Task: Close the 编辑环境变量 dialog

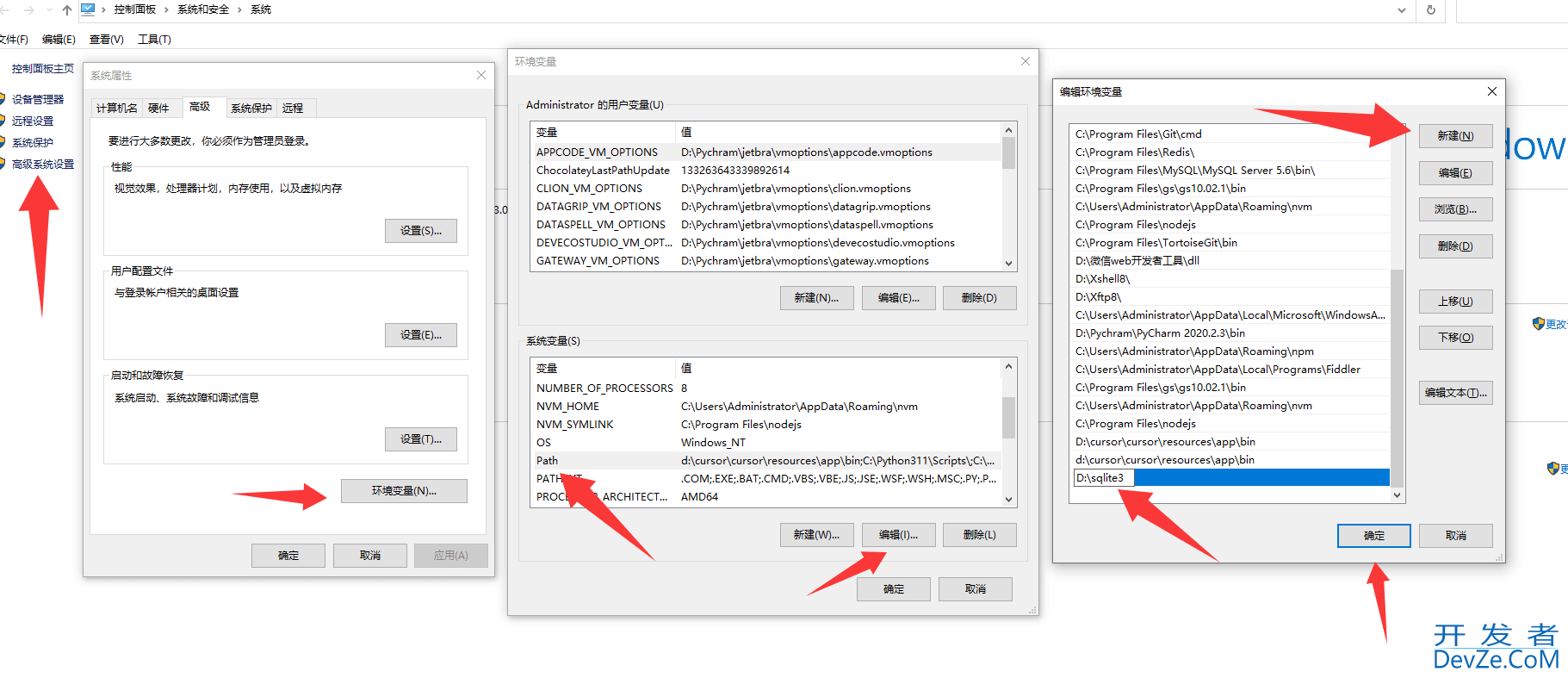Action: coord(1491,91)
